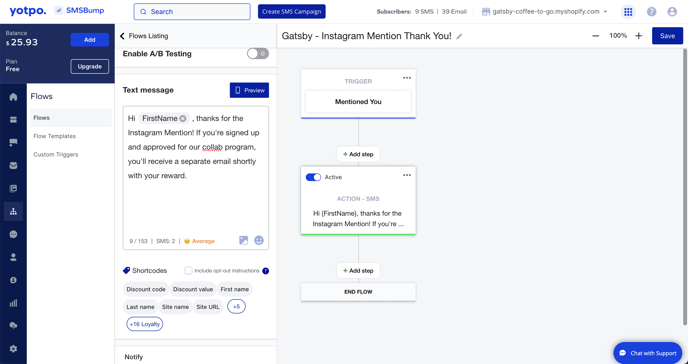Open the customers person icon in sidebar
The width and height of the screenshot is (688, 364).
(13, 257)
